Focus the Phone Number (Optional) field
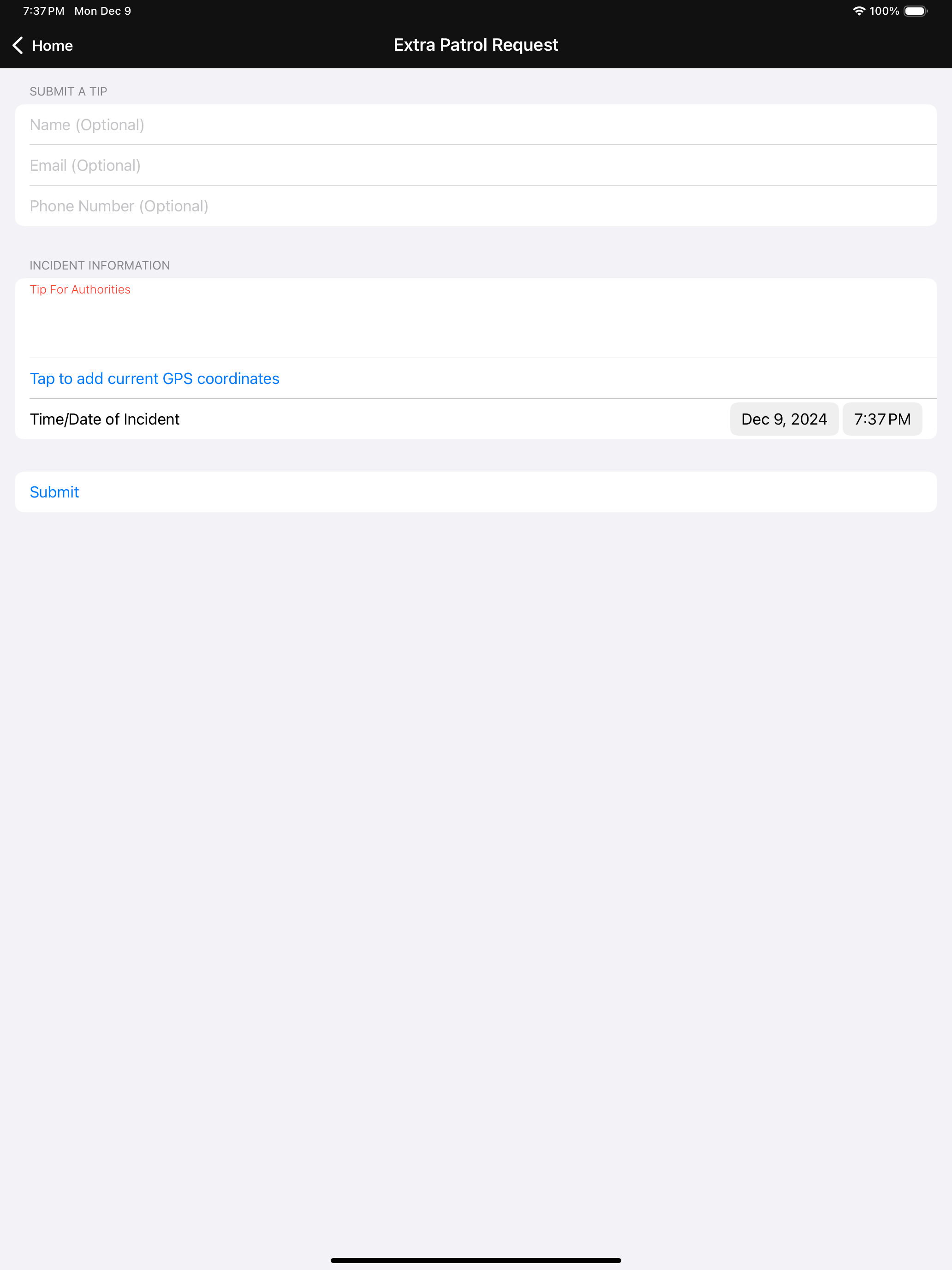The image size is (952, 1270). coord(476,206)
